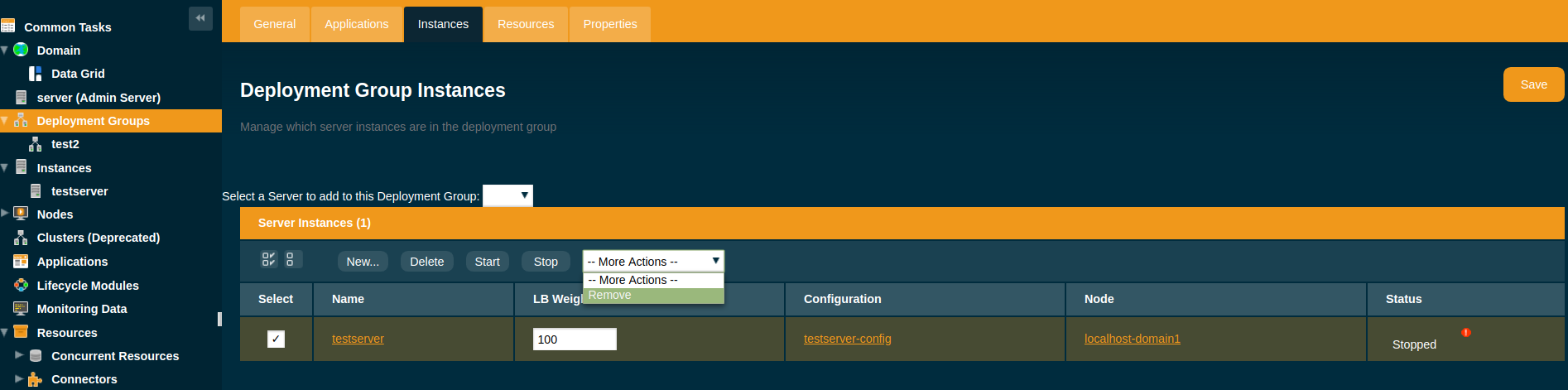Expand the Nodes tree node
Screen dimensions: 1568x390
point(5,214)
